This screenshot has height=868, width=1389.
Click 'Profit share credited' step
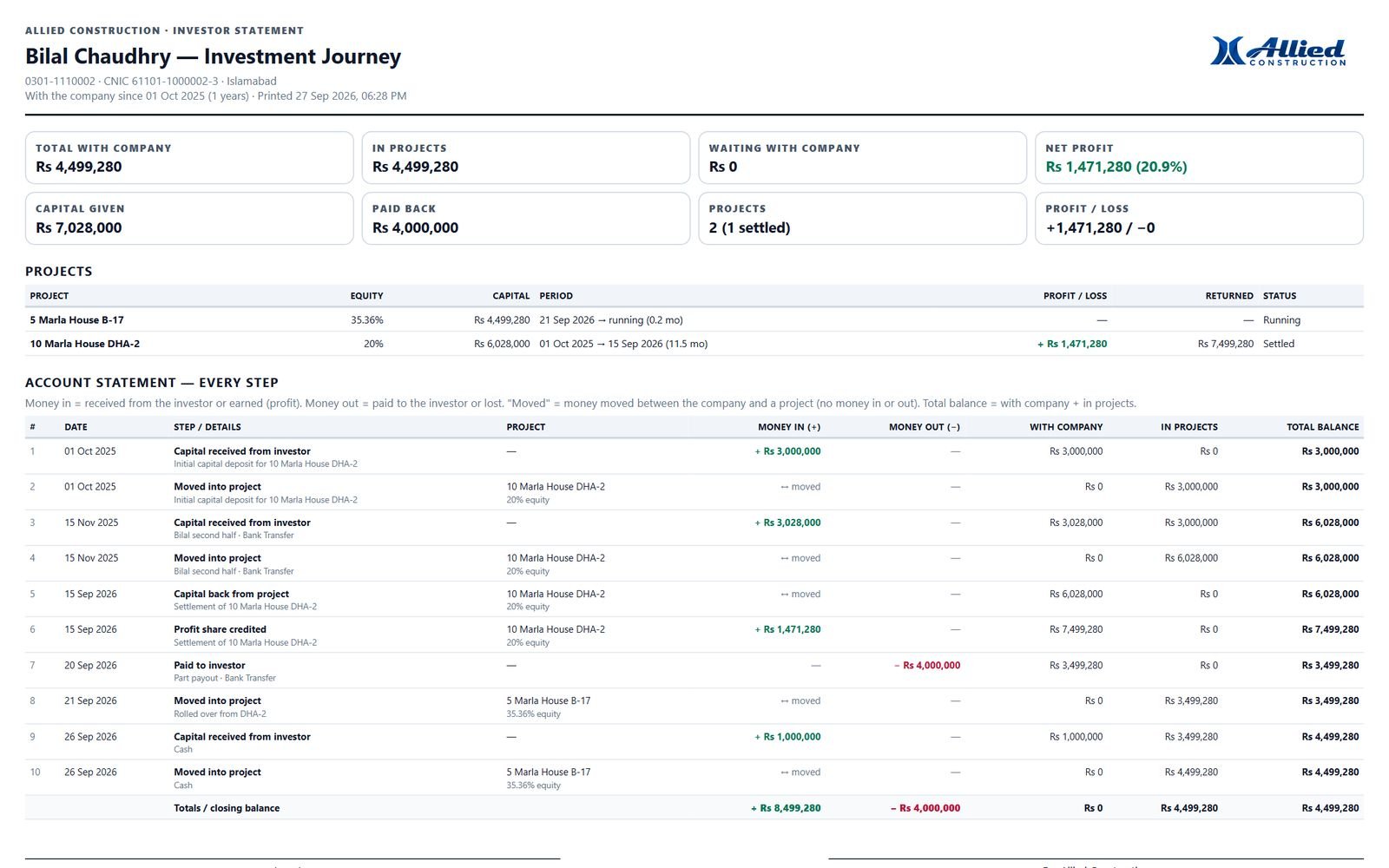coord(220,630)
